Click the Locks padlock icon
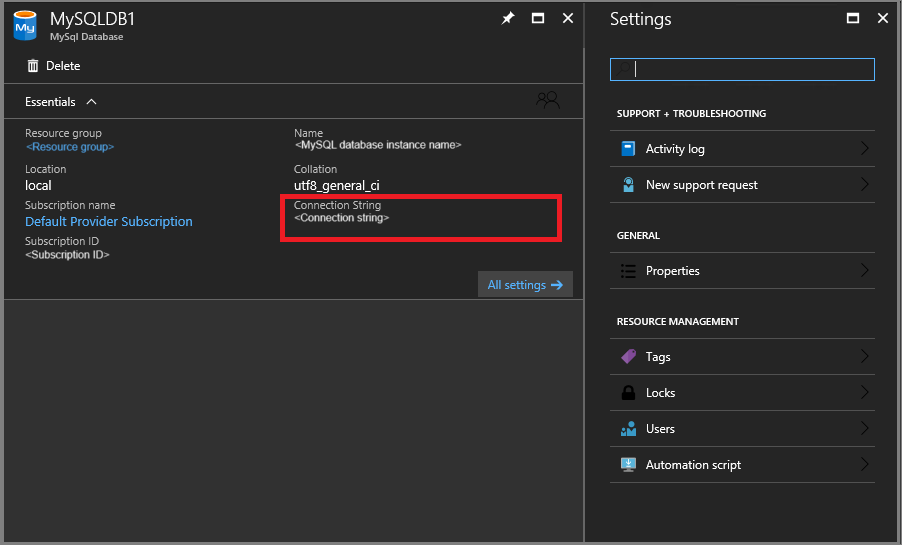902x545 pixels. click(628, 393)
